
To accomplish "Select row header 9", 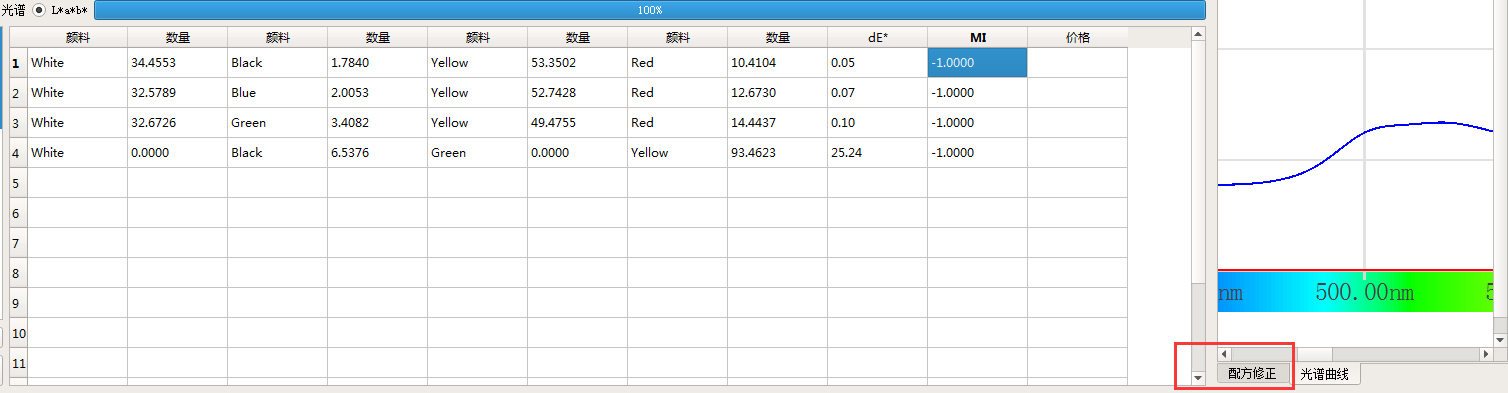I will (18, 303).
